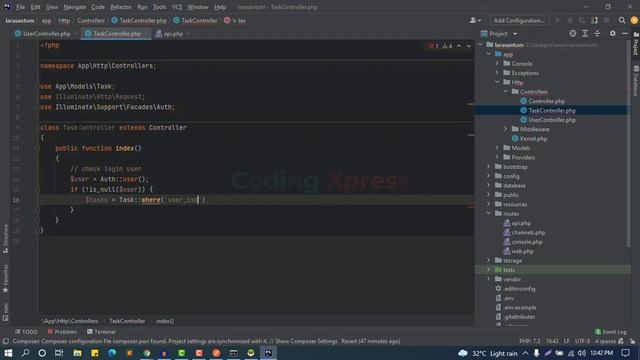Go to previous highlighted error arrow
Viewport: 640px width, 360px height.
[459, 46]
